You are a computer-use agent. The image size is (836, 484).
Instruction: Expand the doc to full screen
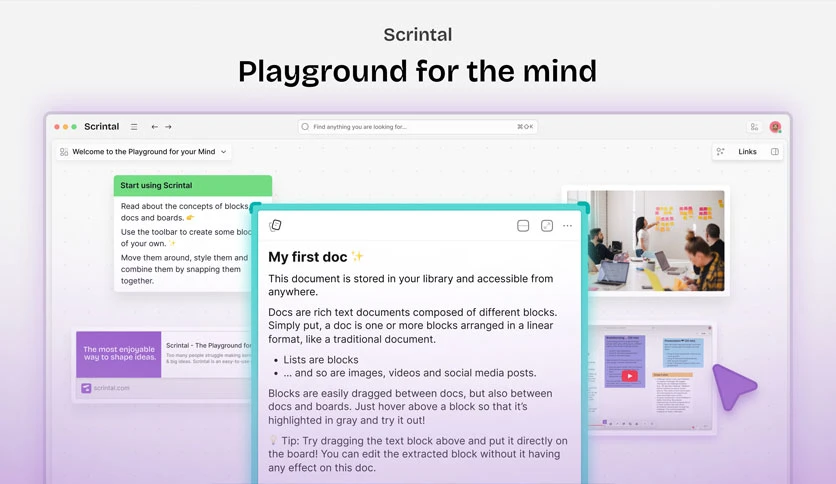point(546,226)
